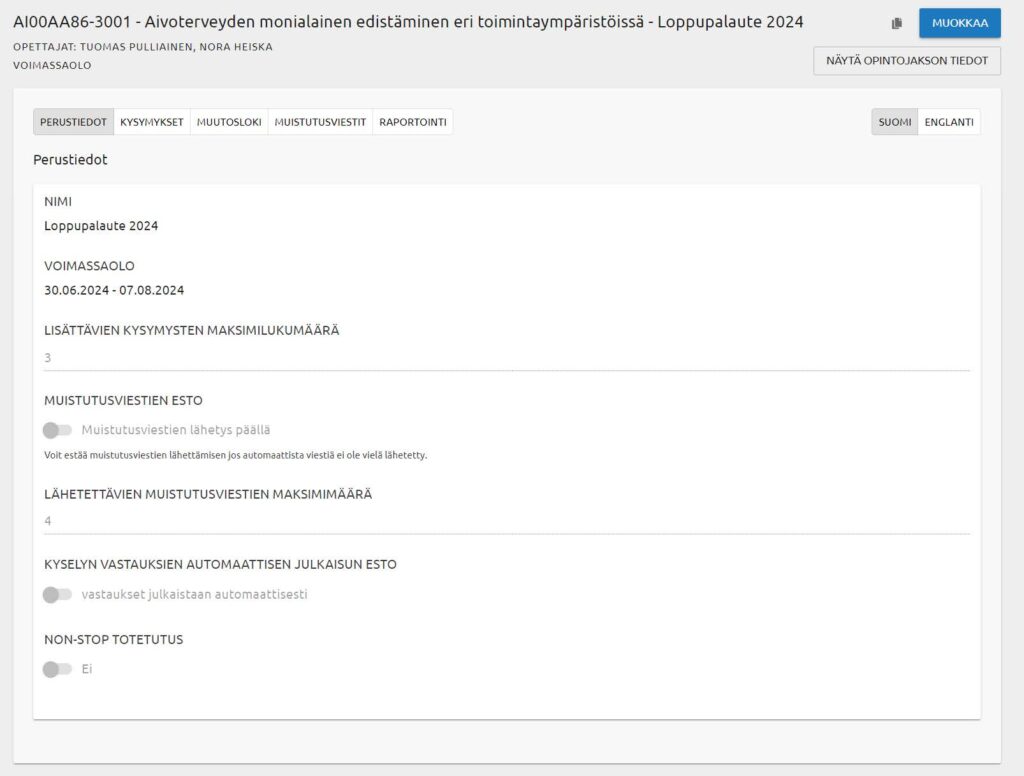The height and width of the screenshot is (776, 1024).
Task: Click the Lisättävien kysymysten maksimilukumäärä field
Action: coord(506,358)
